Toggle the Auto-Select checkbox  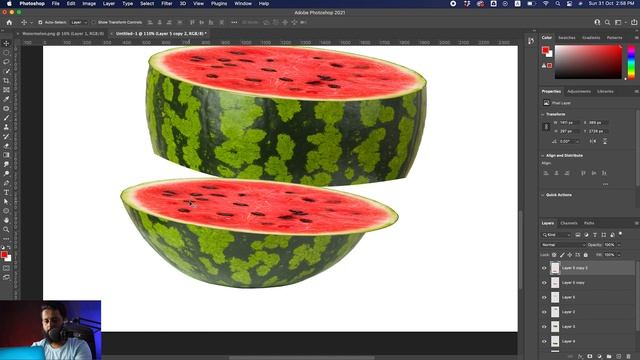pos(40,22)
